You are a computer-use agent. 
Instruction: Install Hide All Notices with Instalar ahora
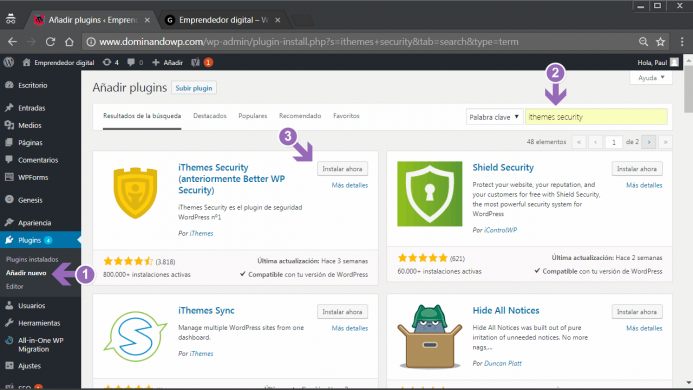tap(637, 312)
